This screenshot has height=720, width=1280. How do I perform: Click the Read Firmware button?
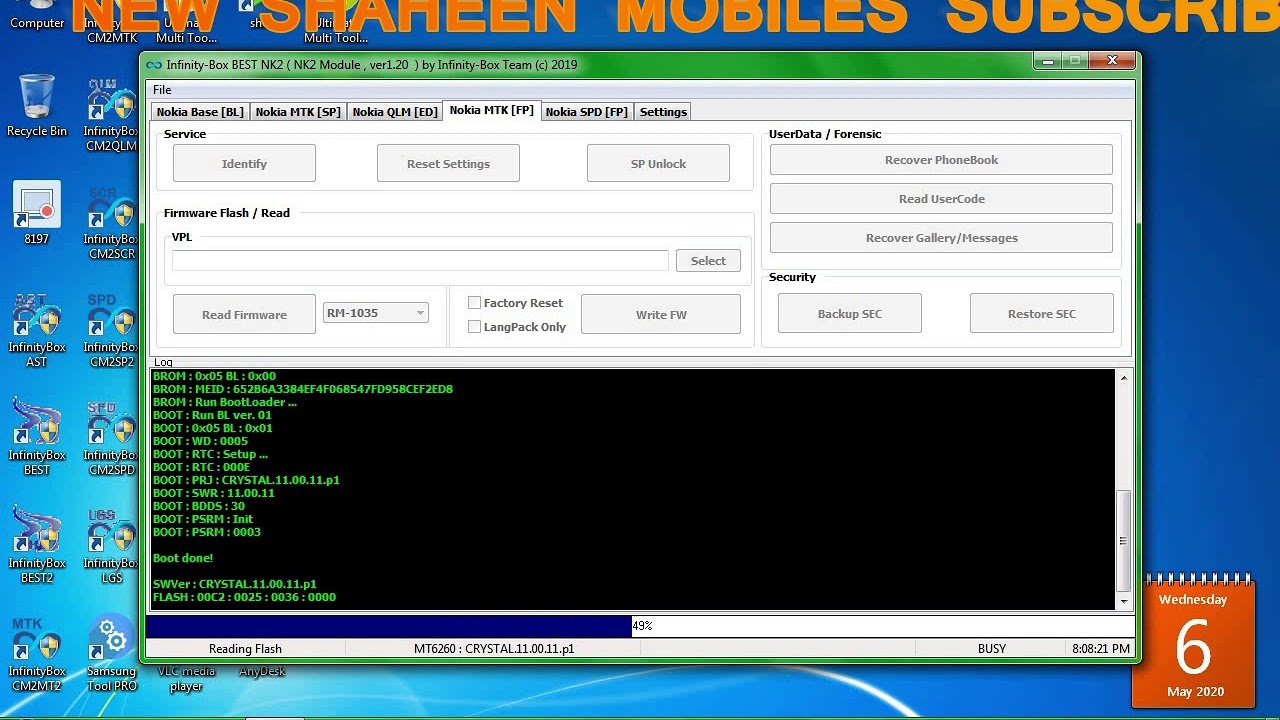click(x=244, y=315)
